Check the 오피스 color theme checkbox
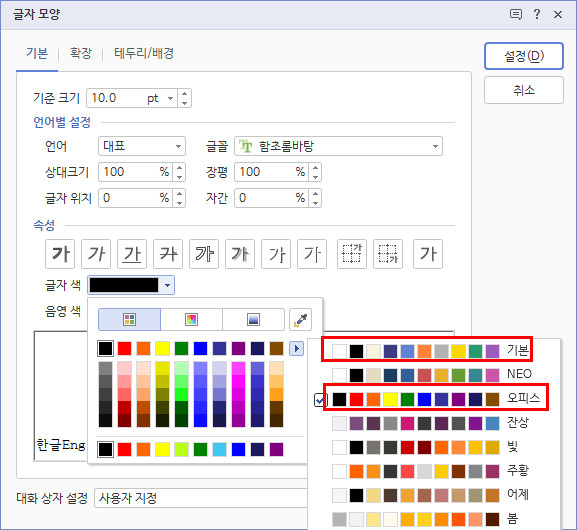Screen dimensions: 577x530 point(319,400)
